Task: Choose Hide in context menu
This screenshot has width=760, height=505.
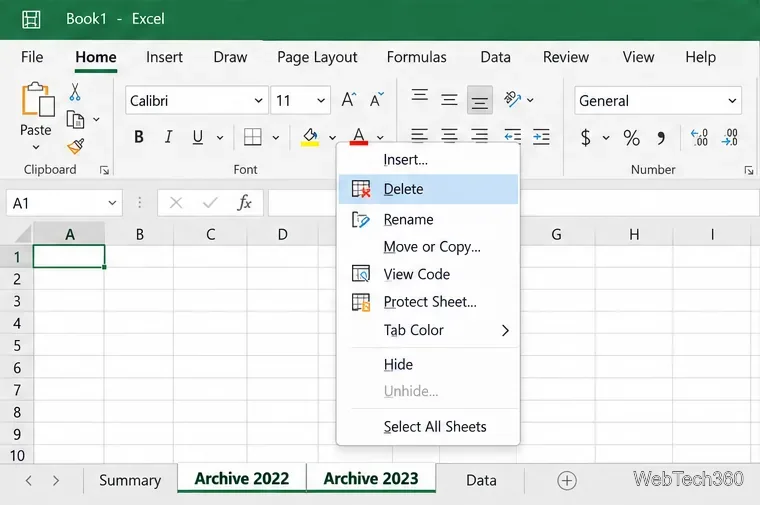Action: tap(428, 364)
